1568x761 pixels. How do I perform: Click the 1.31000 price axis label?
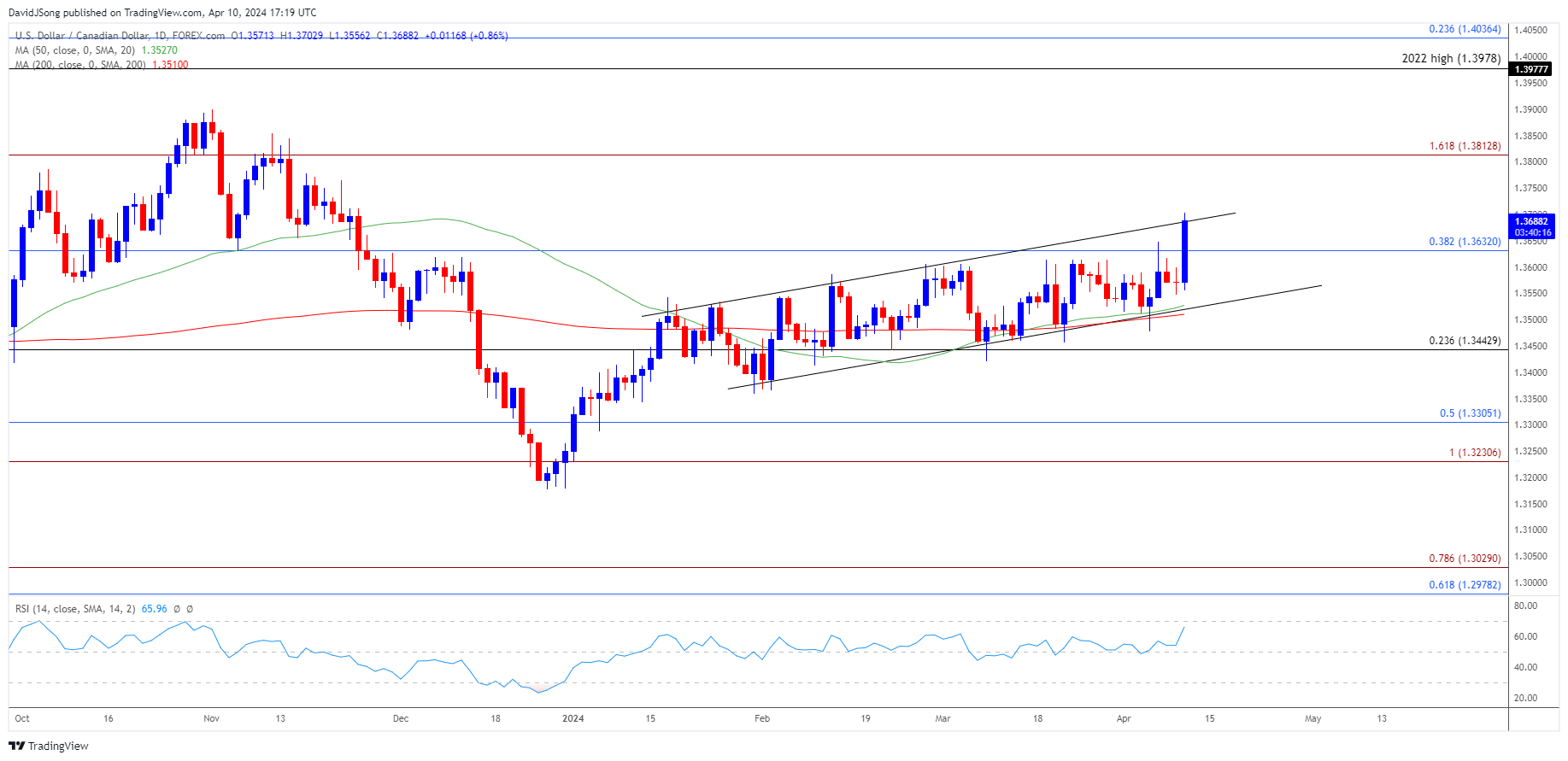[1530, 530]
